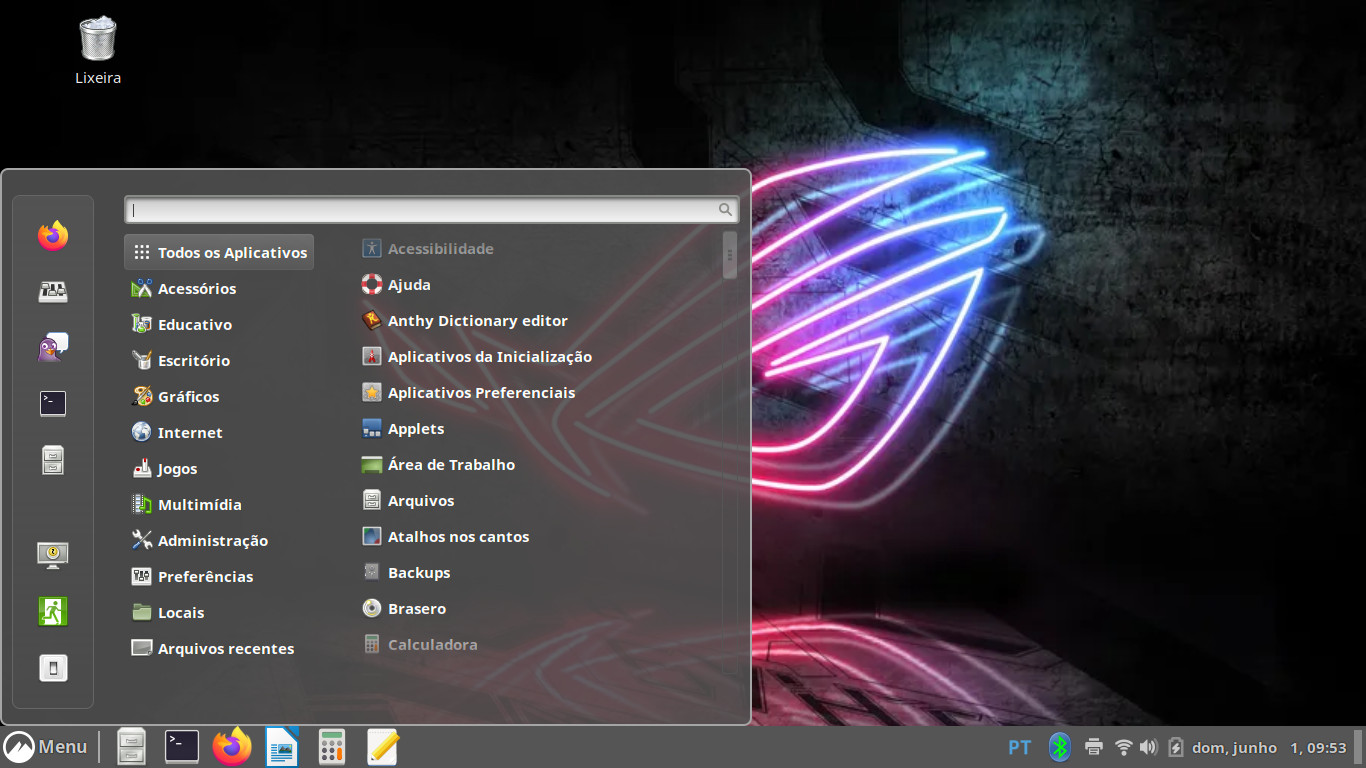The height and width of the screenshot is (768, 1366).
Task: Click the Menu button on the panel
Action: (46, 747)
